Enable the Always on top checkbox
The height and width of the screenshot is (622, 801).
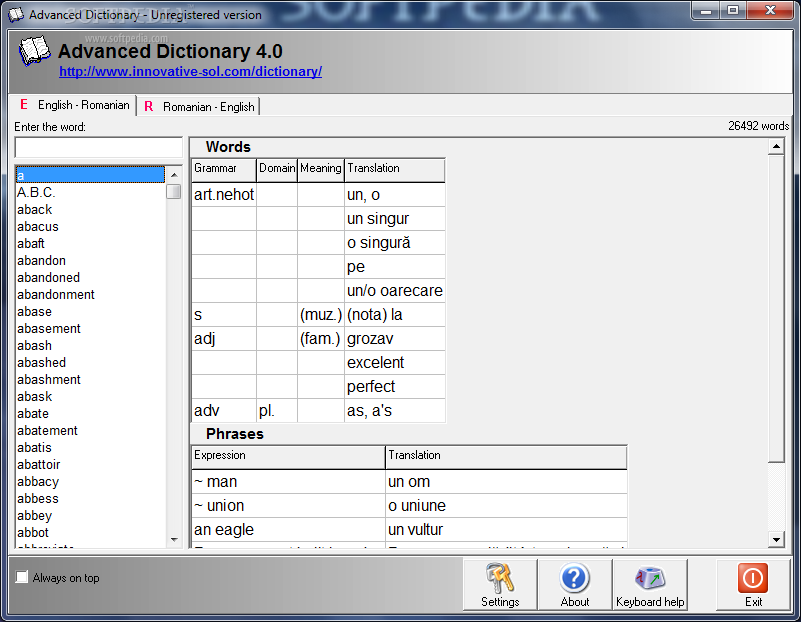click(21, 577)
